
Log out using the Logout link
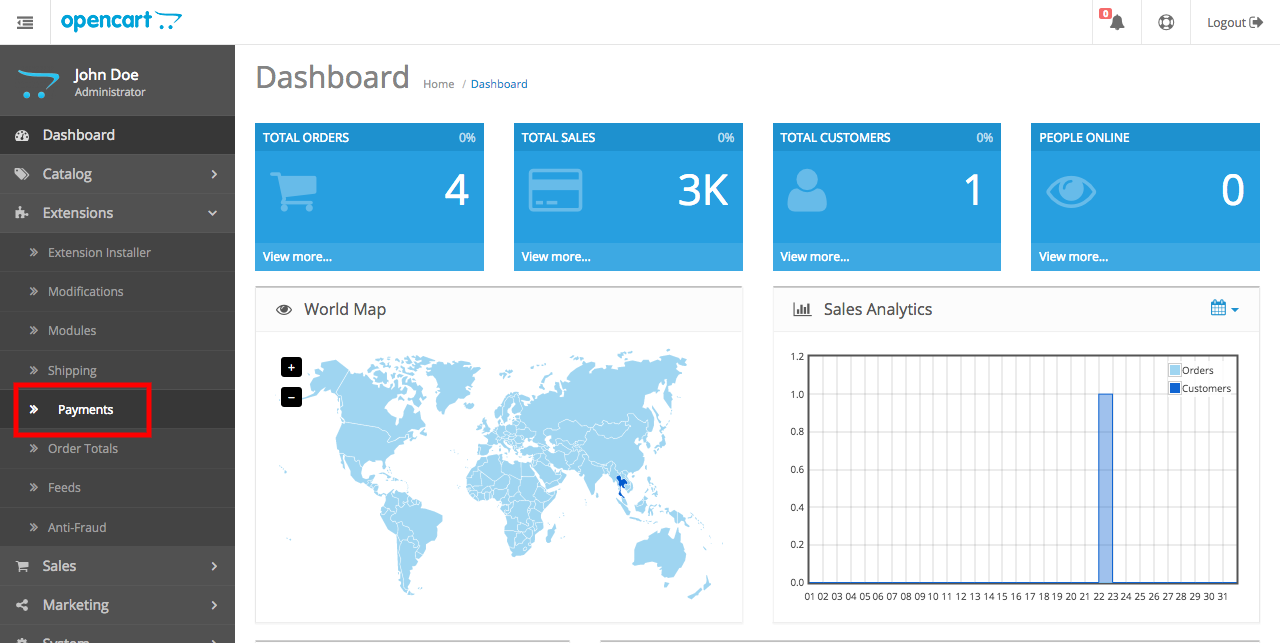pyautogui.click(x=1234, y=22)
